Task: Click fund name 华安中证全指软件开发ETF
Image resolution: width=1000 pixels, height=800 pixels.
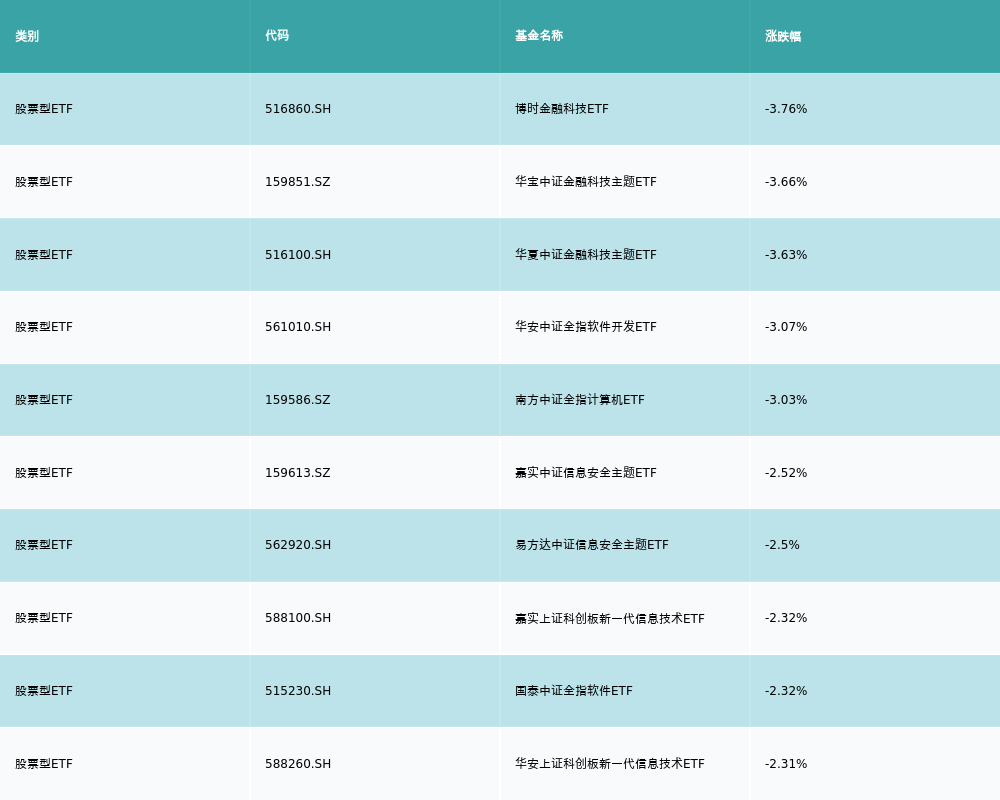Action: pos(585,327)
